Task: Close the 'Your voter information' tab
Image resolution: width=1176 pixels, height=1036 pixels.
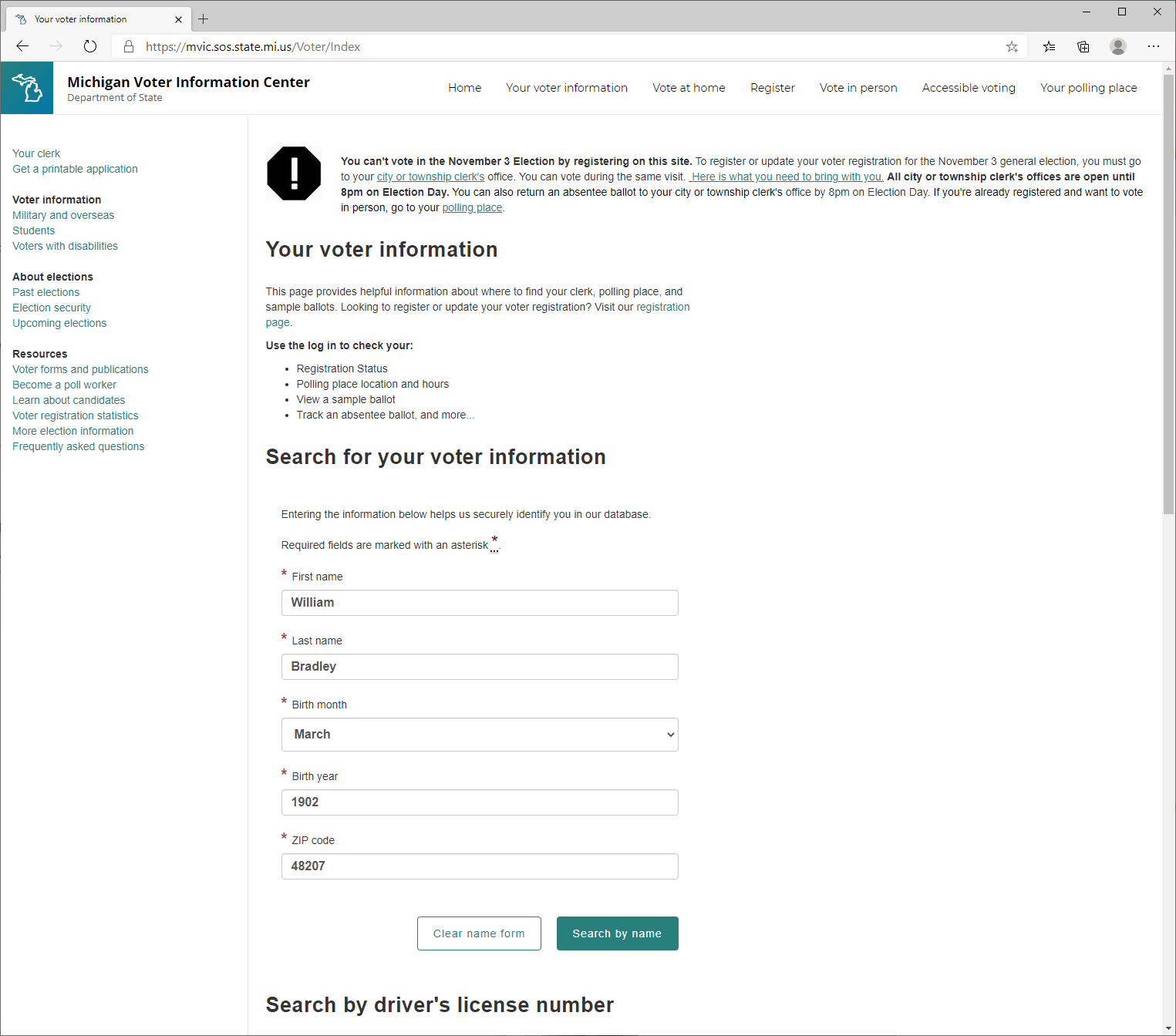Action: pos(178,19)
